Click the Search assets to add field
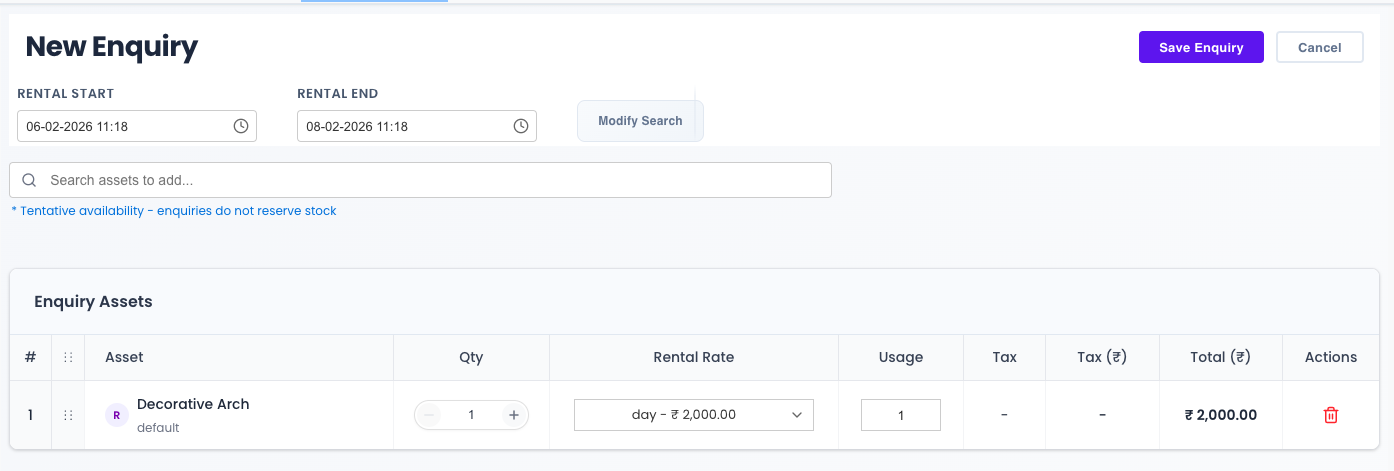The width and height of the screenshot is (1394, 471). coord(420,180)
